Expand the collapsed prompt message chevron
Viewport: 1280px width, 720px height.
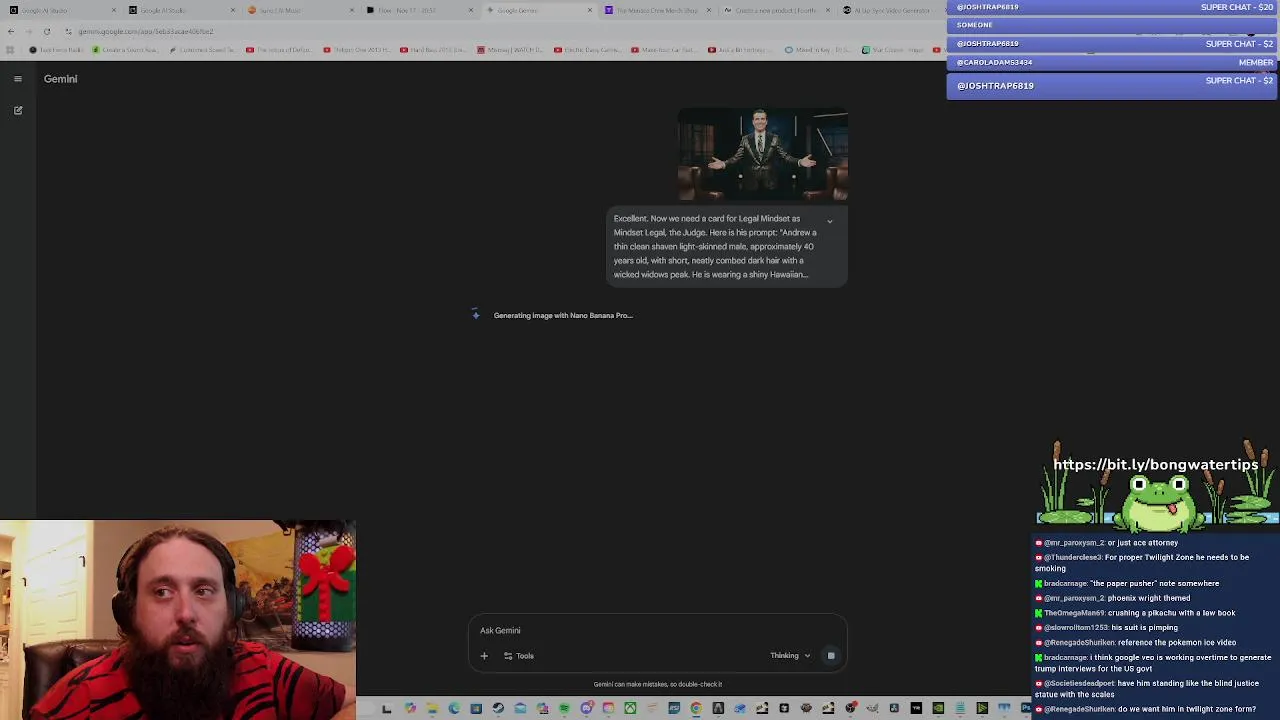click(x=829, y=221)
